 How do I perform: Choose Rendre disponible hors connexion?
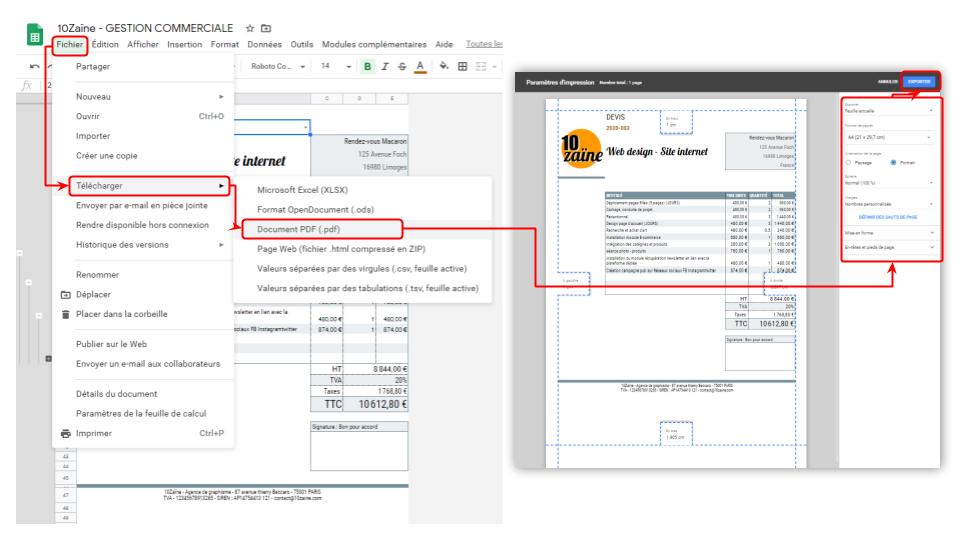(143, 225)
